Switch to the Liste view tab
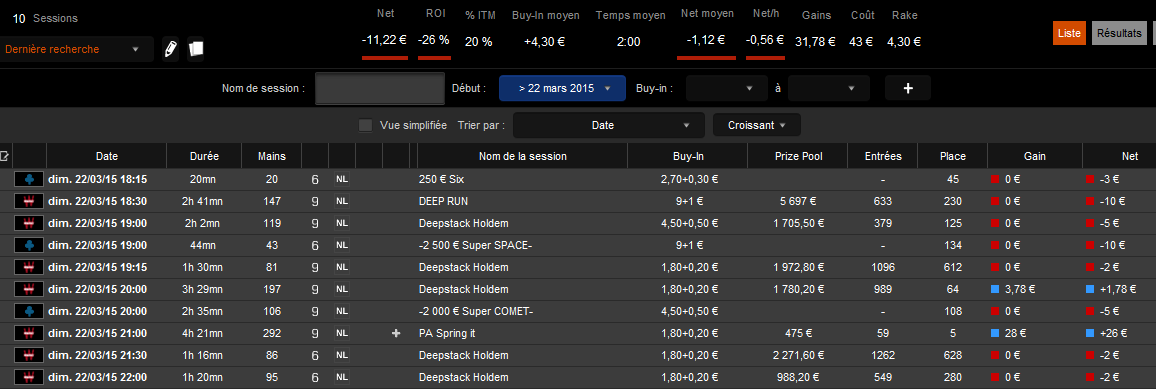This screenshot has height=389, width=1156. click(1069, 33)
